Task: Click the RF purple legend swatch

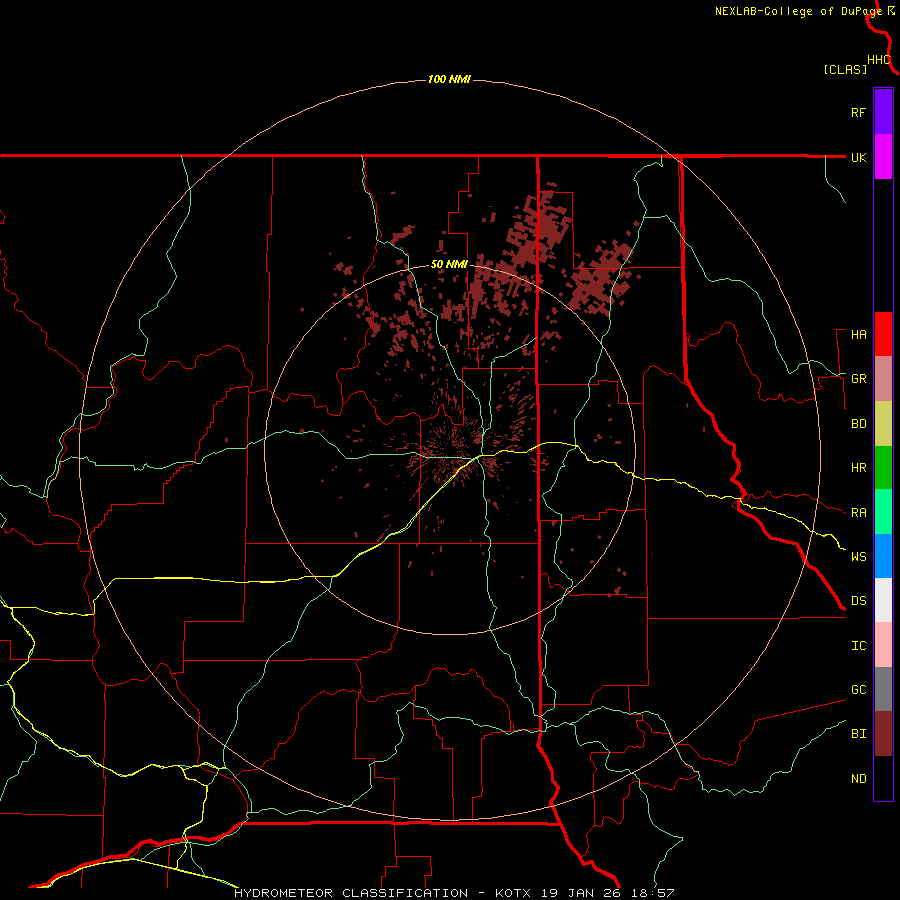Action: click(883, 112)
